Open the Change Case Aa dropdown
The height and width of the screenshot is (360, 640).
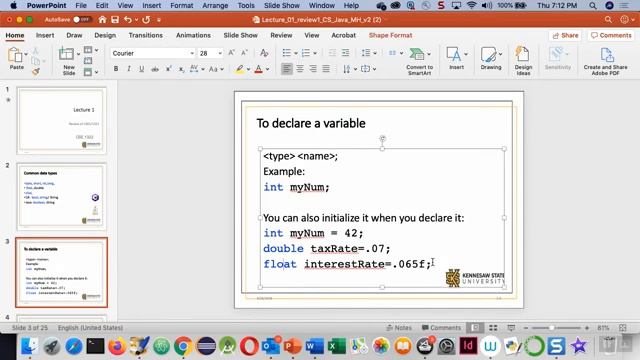coord(216,69)
